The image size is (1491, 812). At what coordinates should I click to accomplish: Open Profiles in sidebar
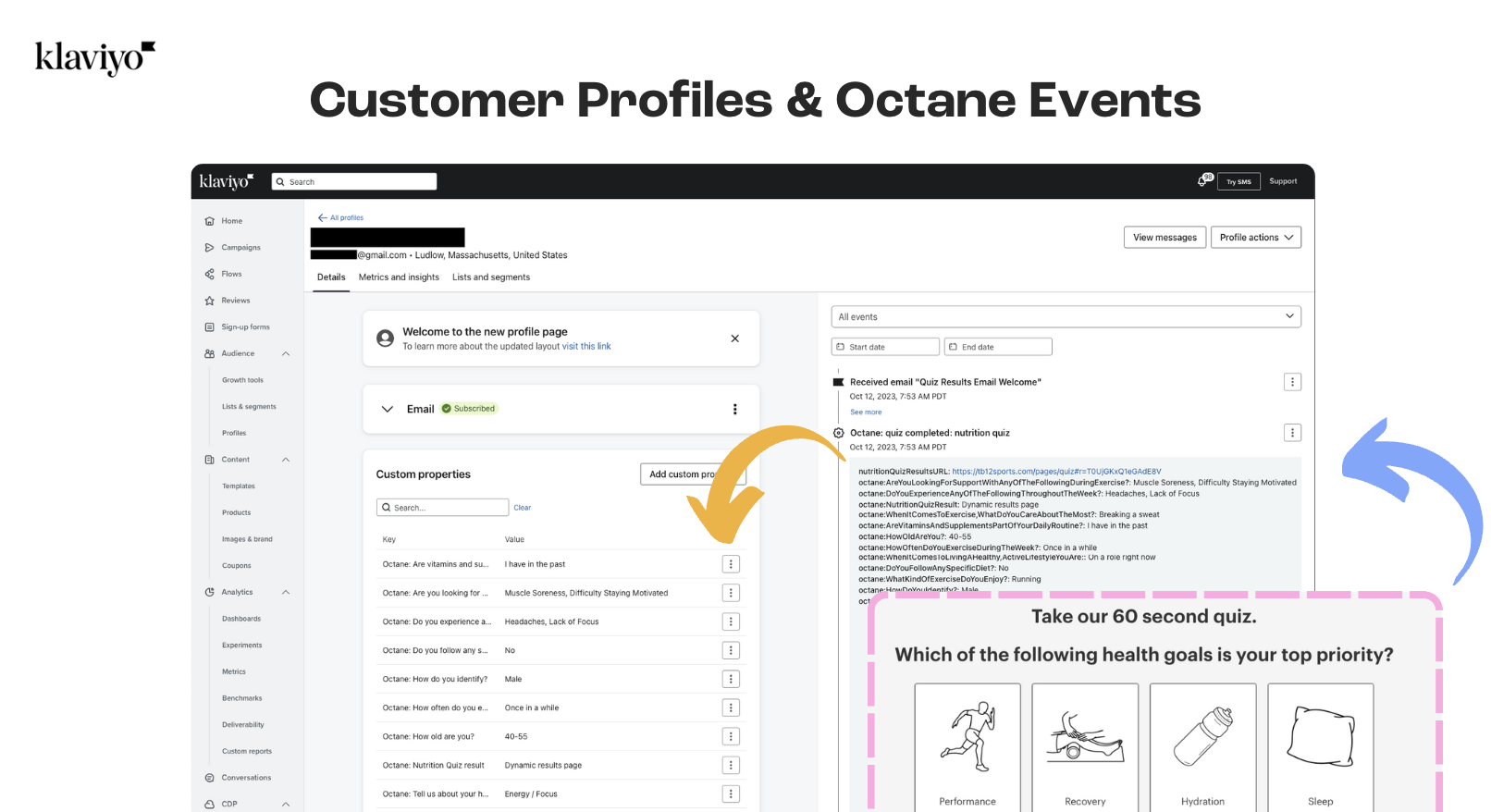point(234,433)
